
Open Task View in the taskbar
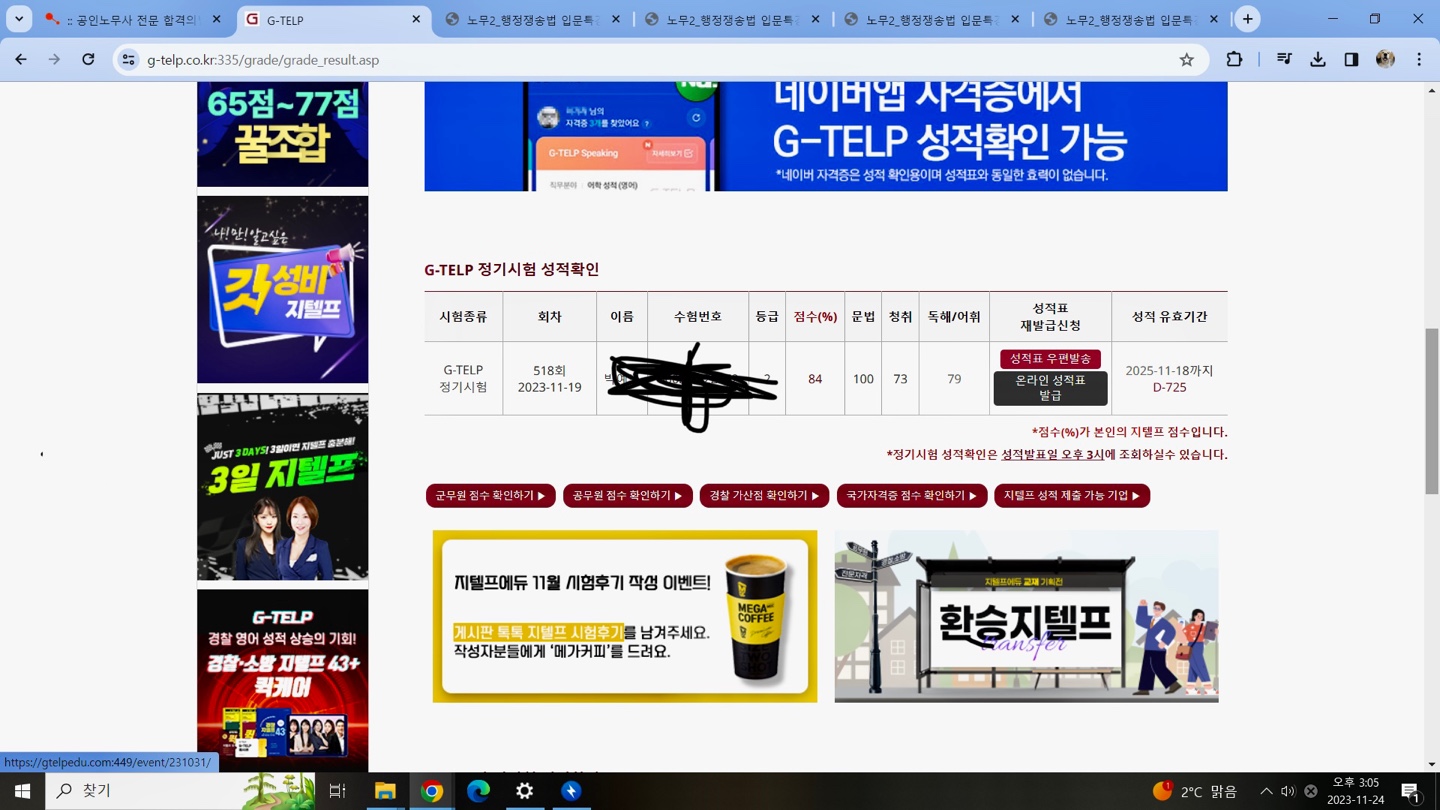click(337, 791)
